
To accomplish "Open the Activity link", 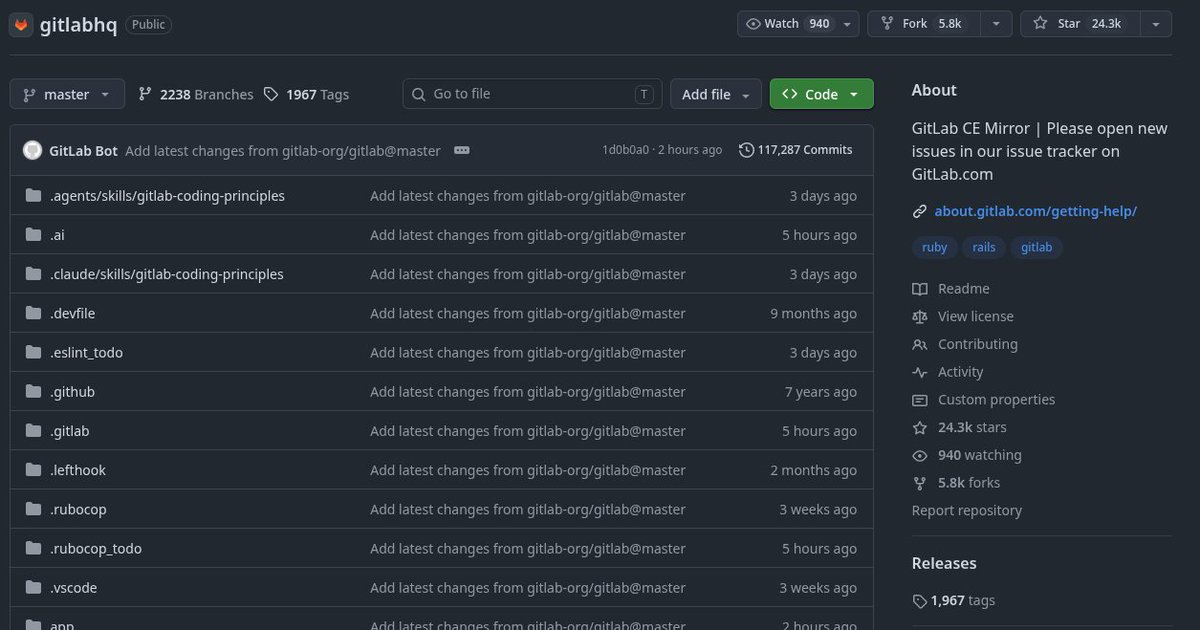I will pos(960,372).
